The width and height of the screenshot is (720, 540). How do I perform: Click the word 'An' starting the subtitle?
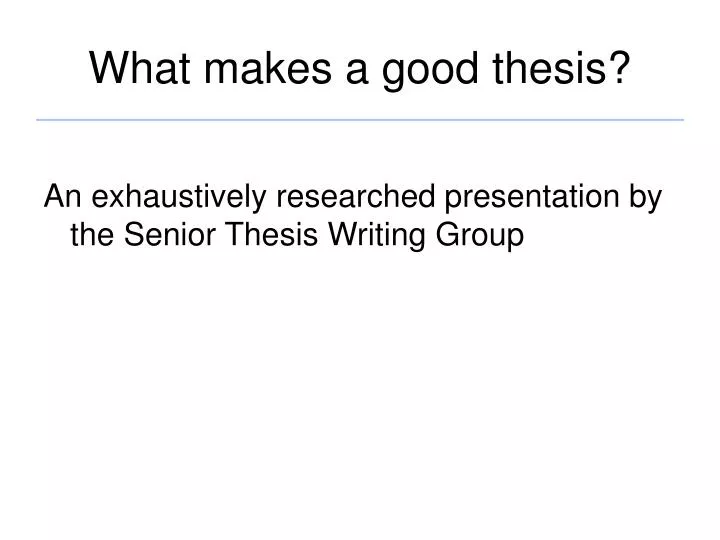pos(62,197)
